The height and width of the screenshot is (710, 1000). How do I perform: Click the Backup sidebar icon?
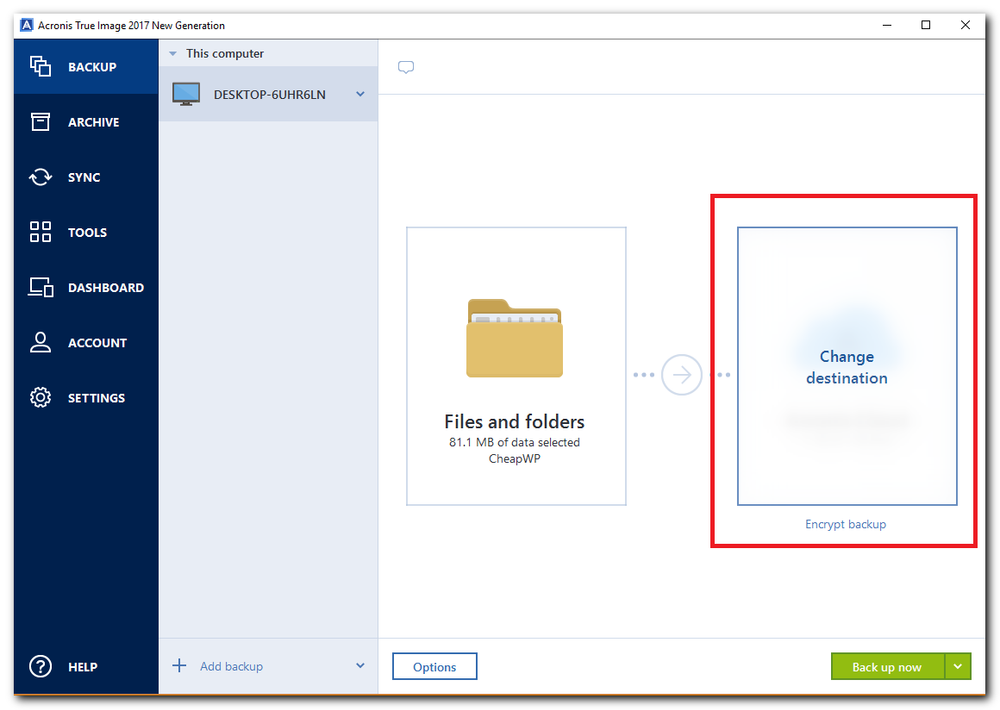(40, 66)
